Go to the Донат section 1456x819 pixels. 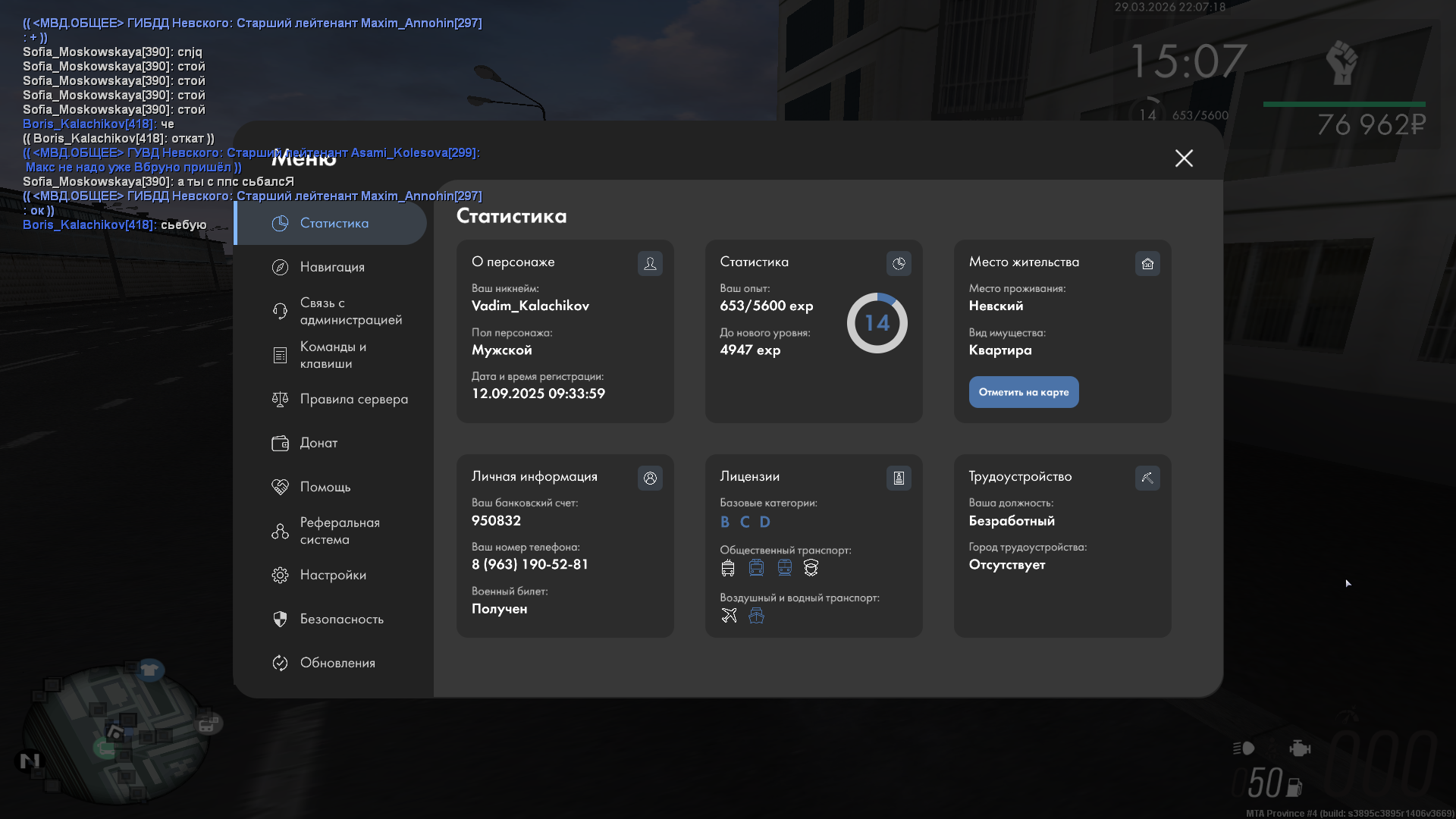318,443
